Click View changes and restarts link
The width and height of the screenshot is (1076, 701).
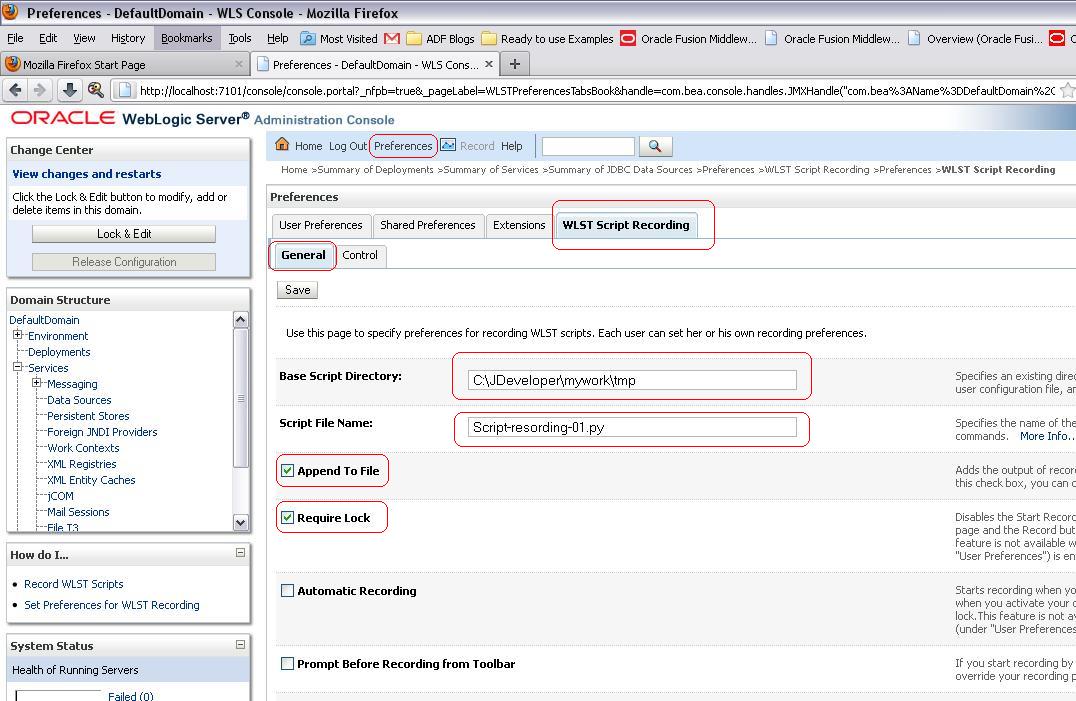pyautogui.click(x=87, y=174)
